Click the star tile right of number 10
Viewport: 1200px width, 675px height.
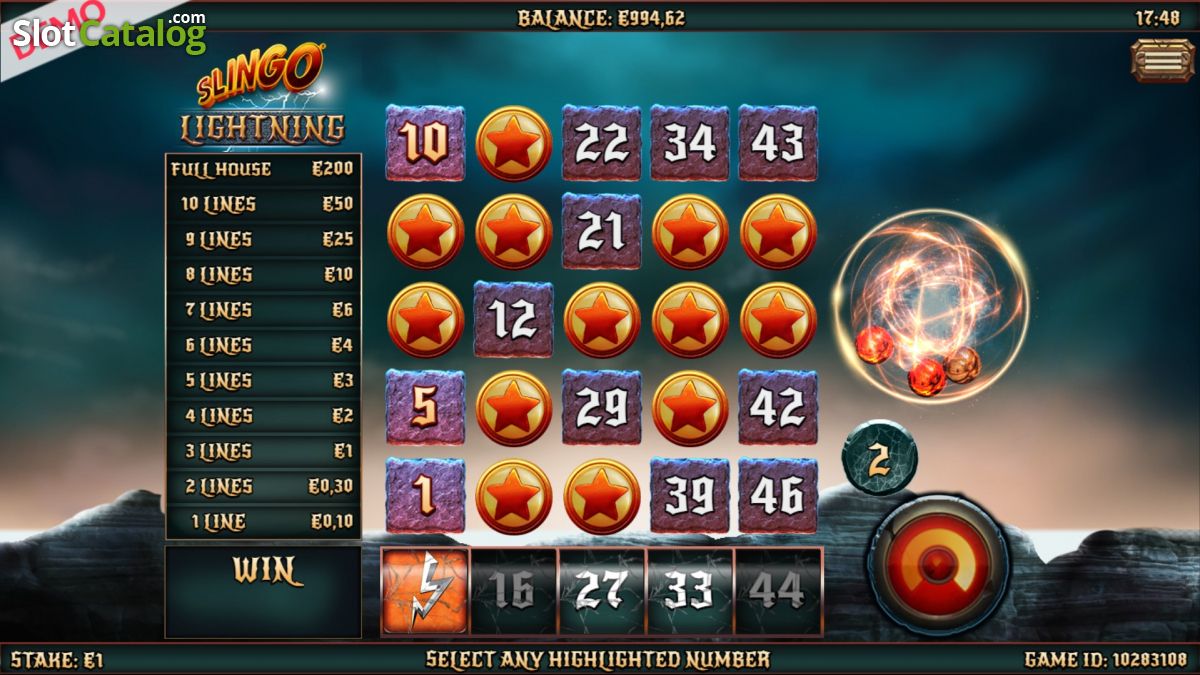pos(513,143)
